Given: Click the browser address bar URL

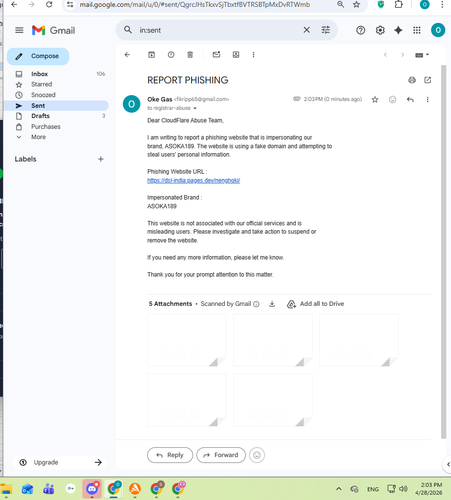Looking at the screenshot, I should (195, 5).
